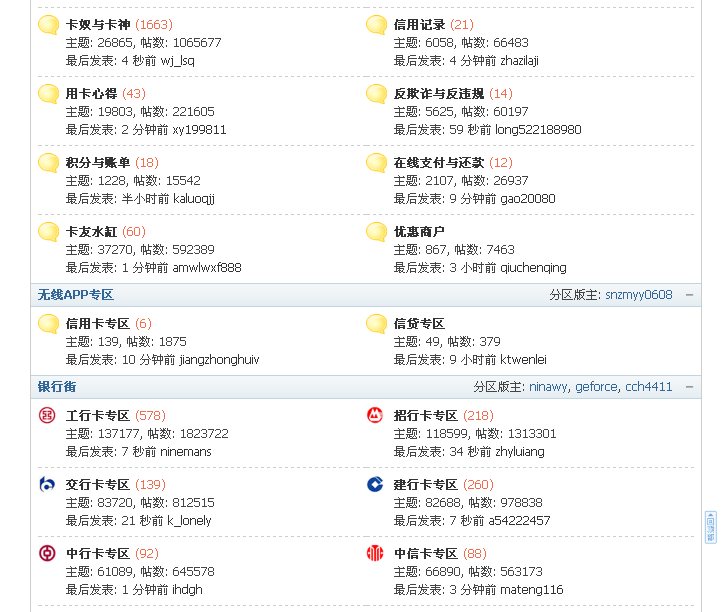Viewport: 722px width, 612px height.
Task: Click the Bank of Communications logo icon
Action: coord(47,484)
